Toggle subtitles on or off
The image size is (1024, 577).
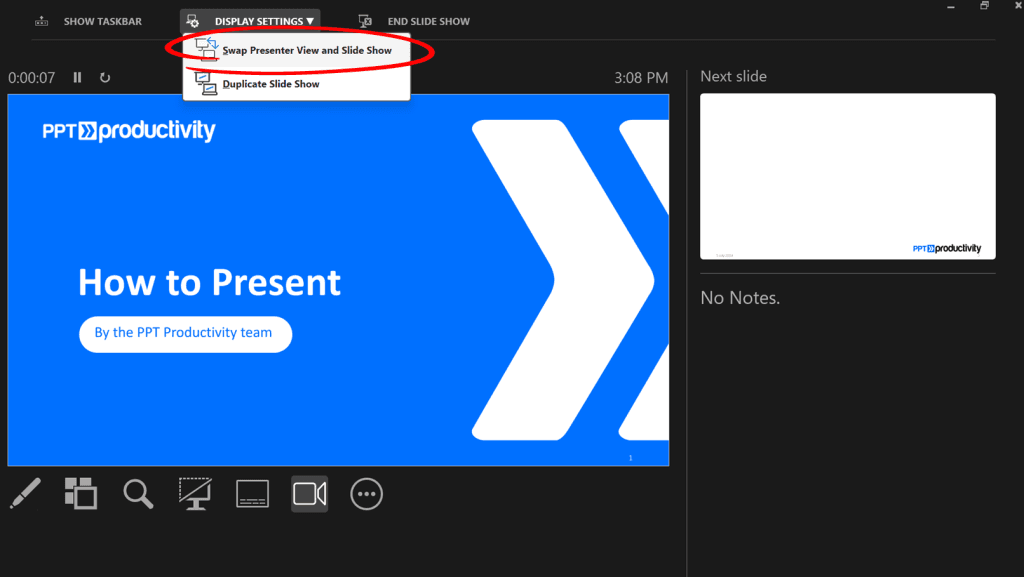pos(252,493)
